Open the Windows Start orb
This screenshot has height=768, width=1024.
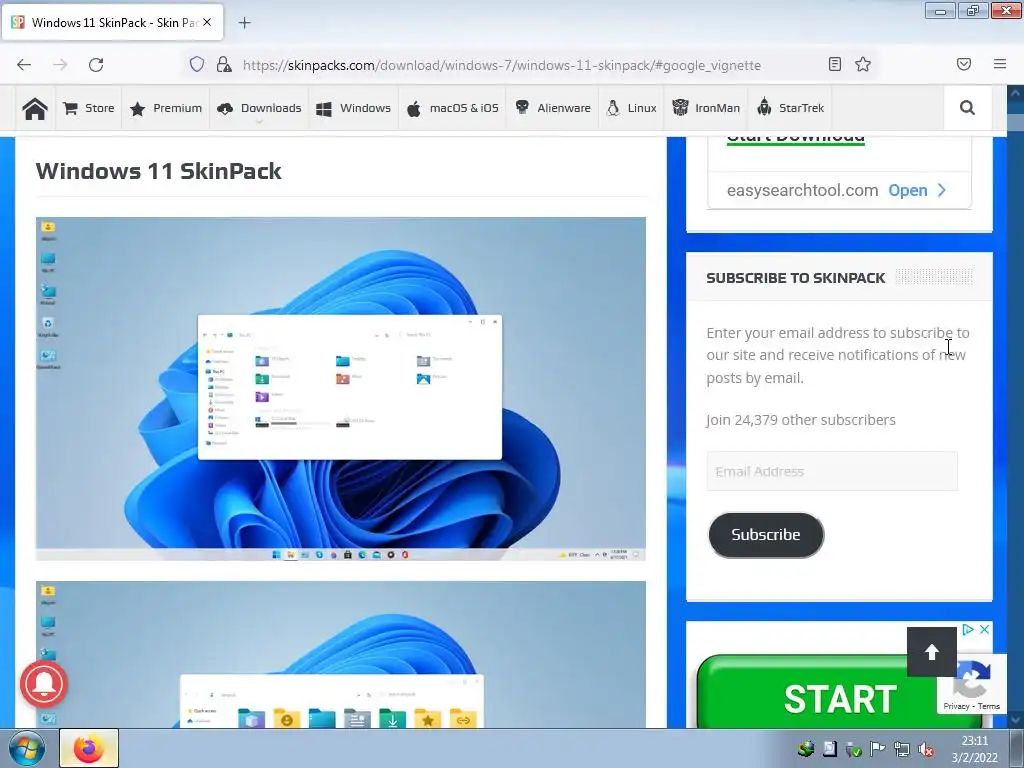[26, 748]
